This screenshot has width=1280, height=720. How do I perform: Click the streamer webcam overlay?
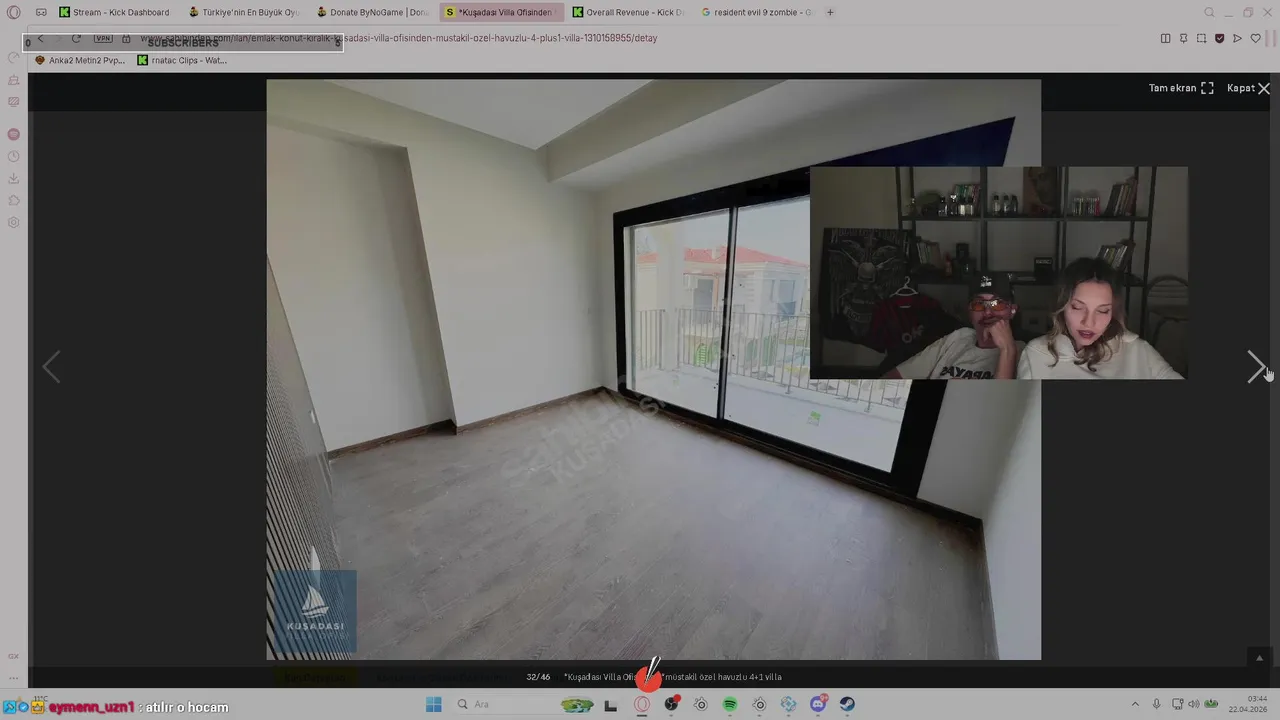coord(998,273)
